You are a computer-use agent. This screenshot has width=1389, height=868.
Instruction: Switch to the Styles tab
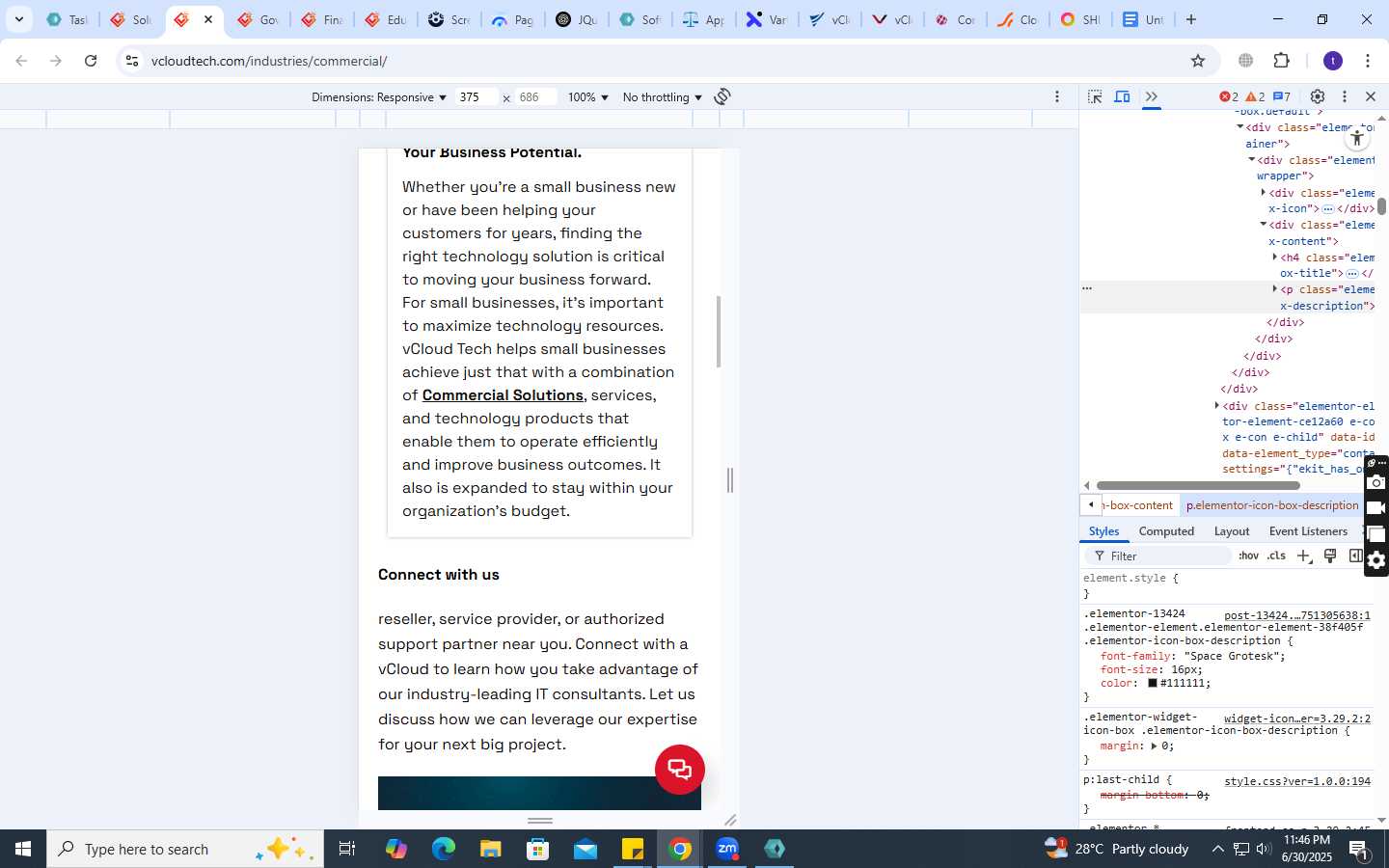click(1103, 531)
